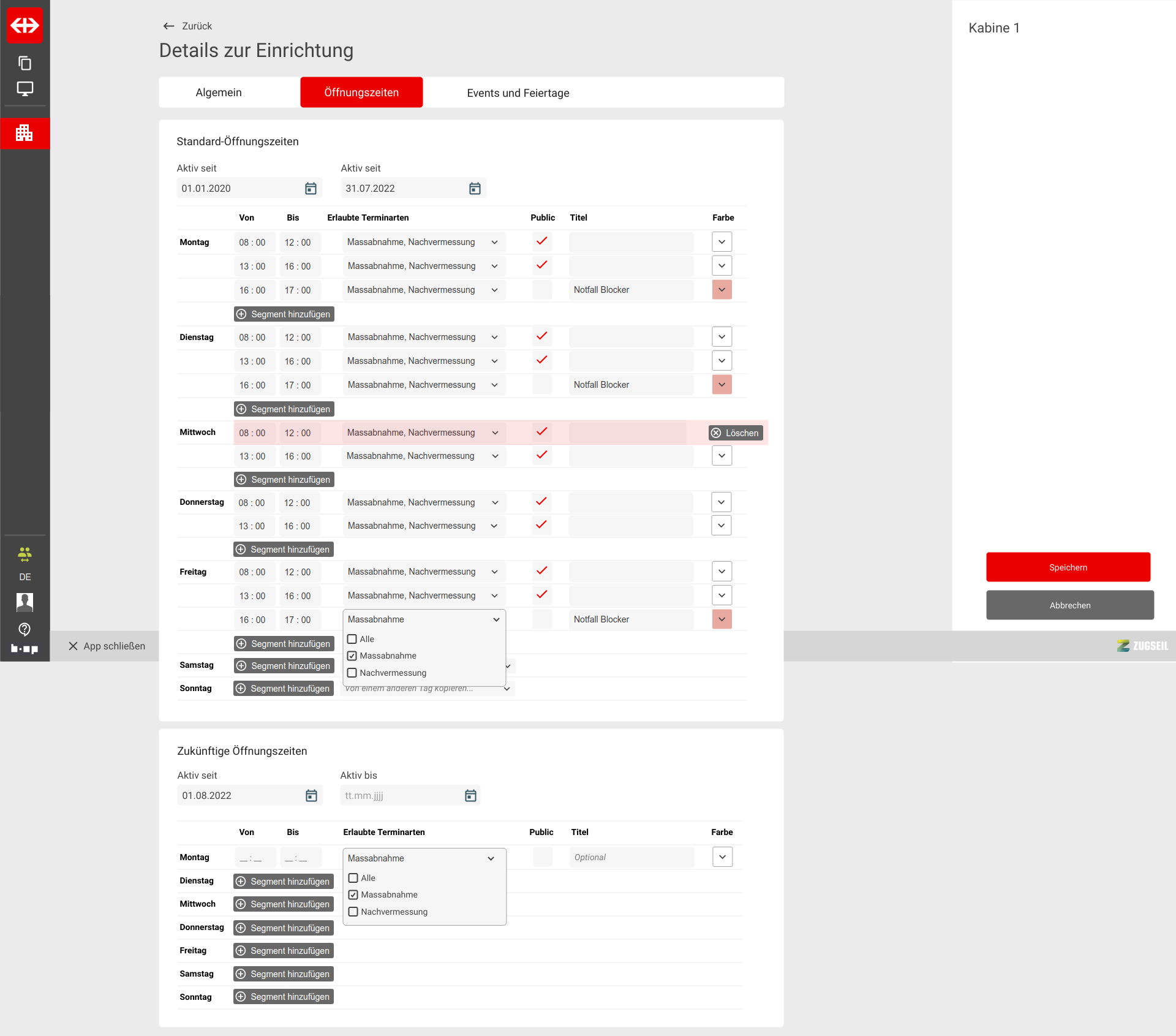The image size is (1176, 1036).
Task: Select the building facilities sidebar icon
Action: pyautogui.click(x=24, y=132)
